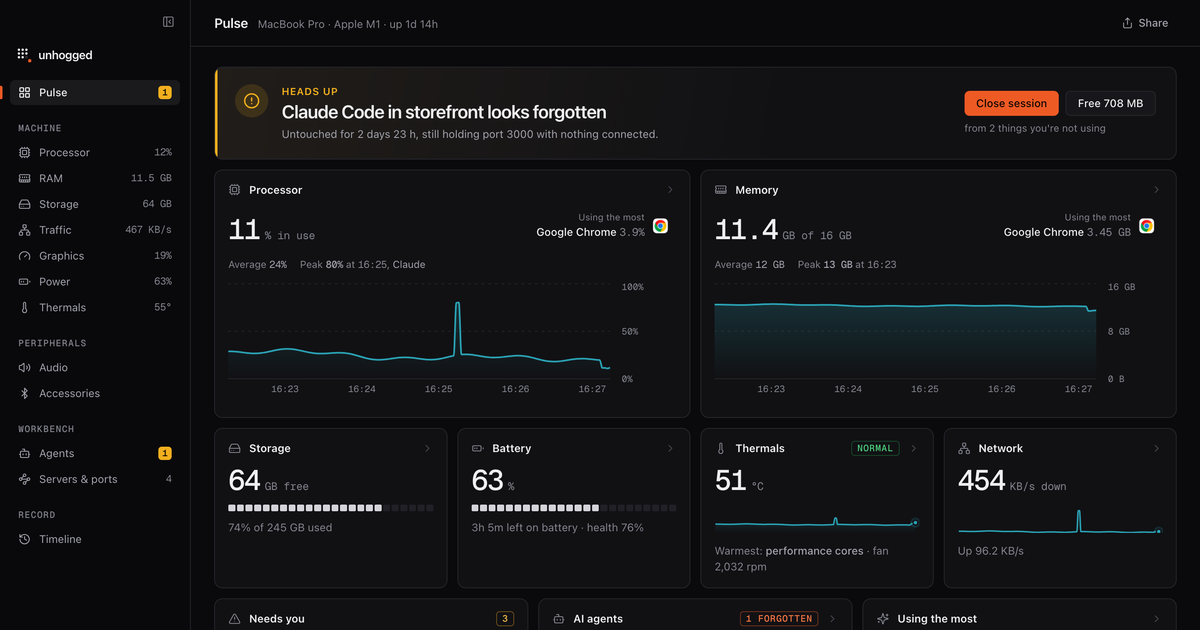Click the Share button in header

click(x=1145, y=23)
